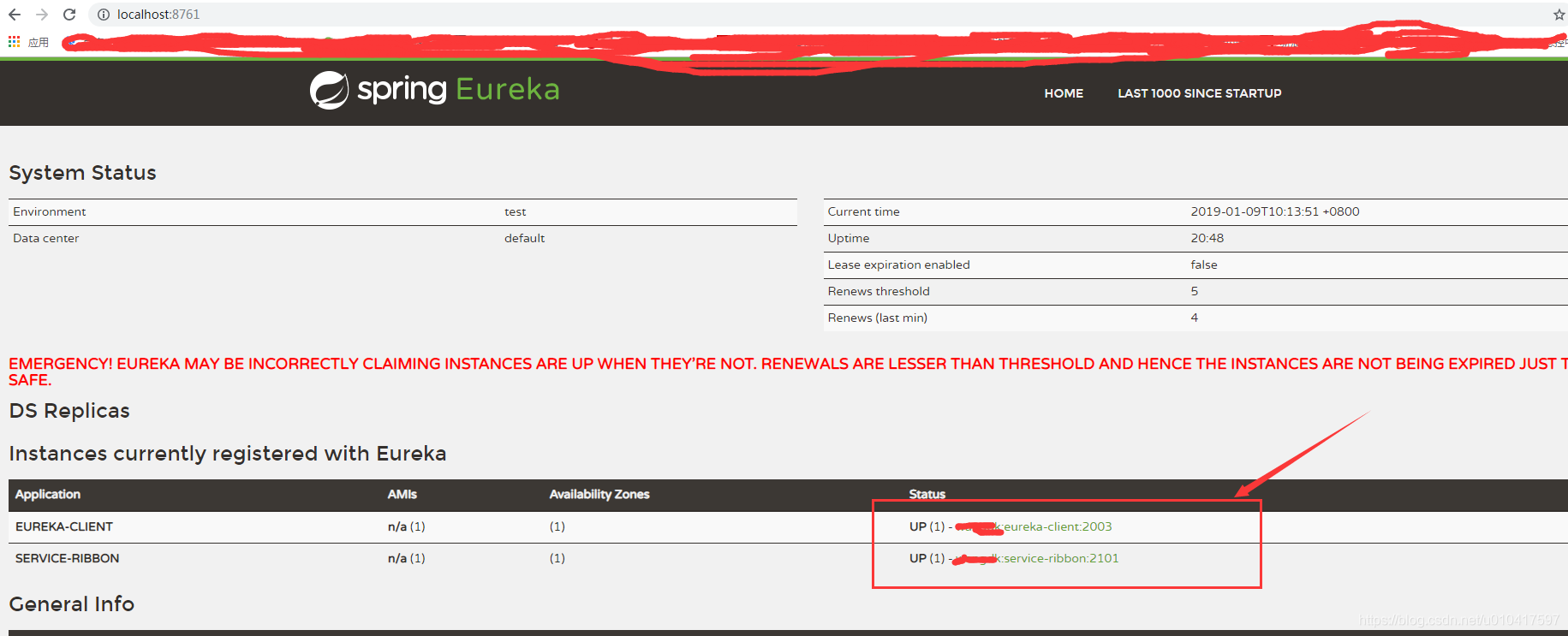Viewport: 1568px width, 636px height.
Task: Select the Environment value 'test'
Action: (516, 211)
